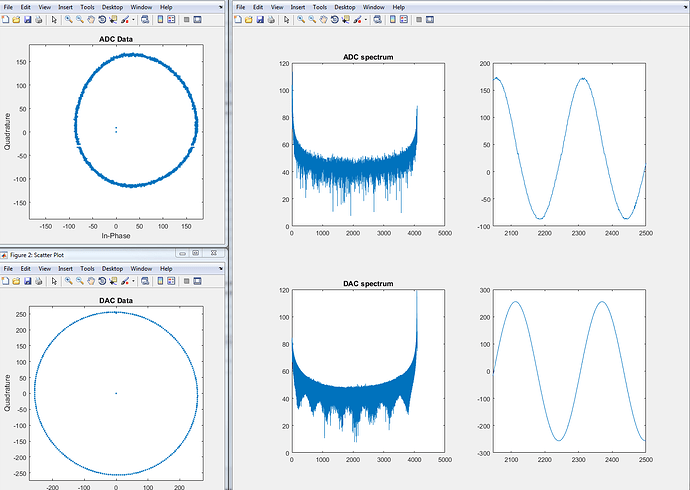Save figure icon in Scatter Plot window

click(27, 281)
